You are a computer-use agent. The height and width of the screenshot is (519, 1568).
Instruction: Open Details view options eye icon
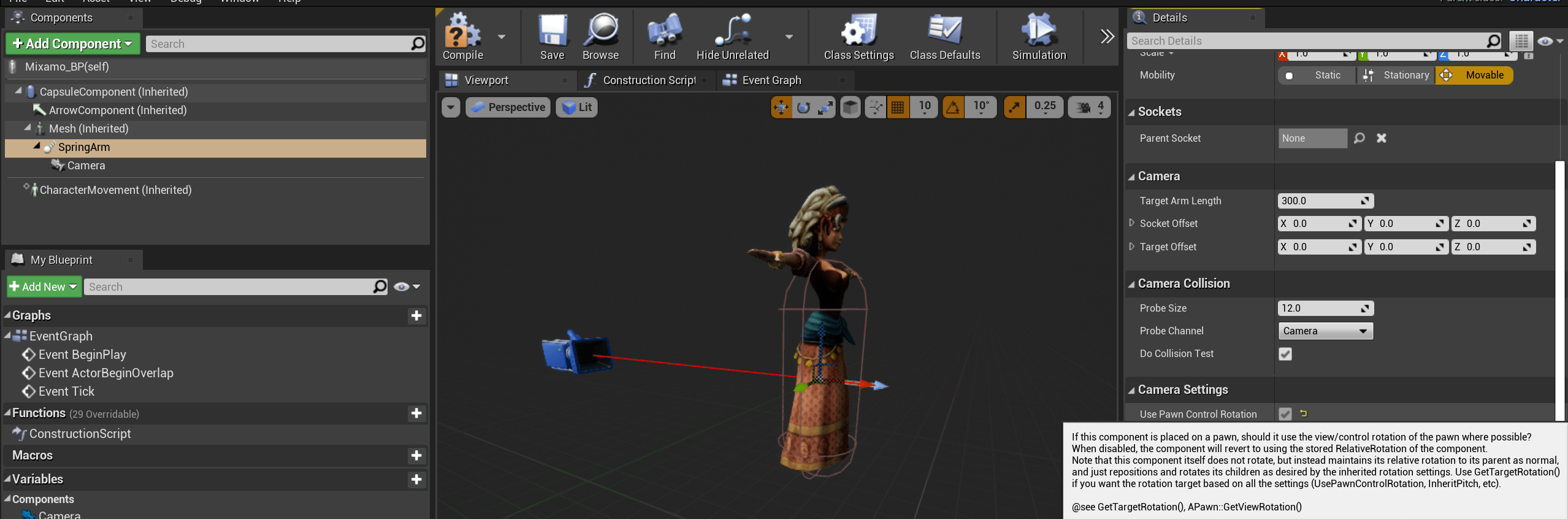[x=1550, y=41]
